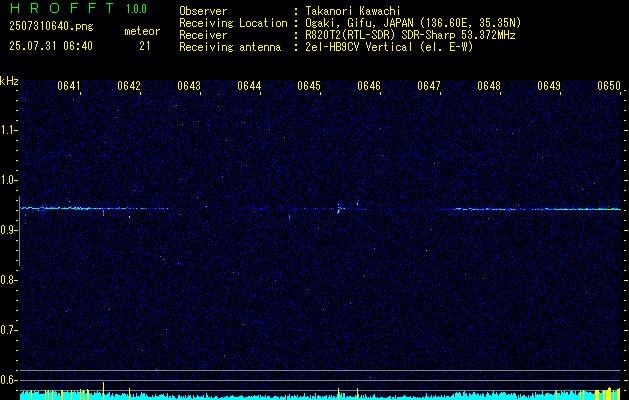Click the timestamp 25.07.31 06:40
This screenshot has width=629, height=400.
51,46
